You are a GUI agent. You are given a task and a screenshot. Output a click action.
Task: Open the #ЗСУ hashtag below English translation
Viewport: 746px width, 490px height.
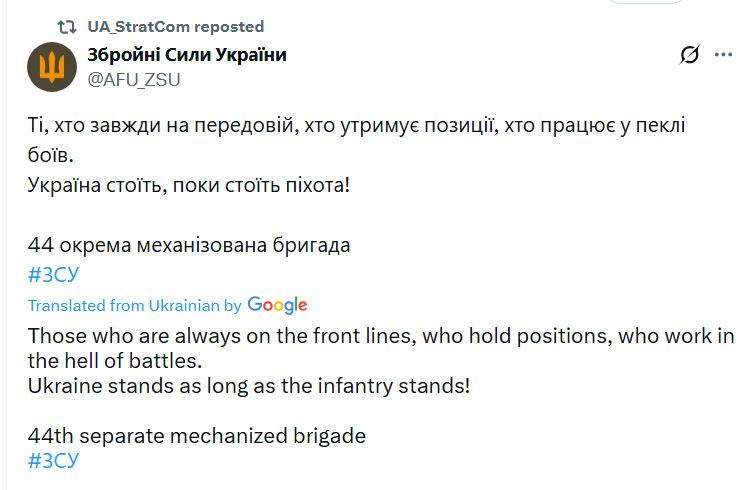53,461
